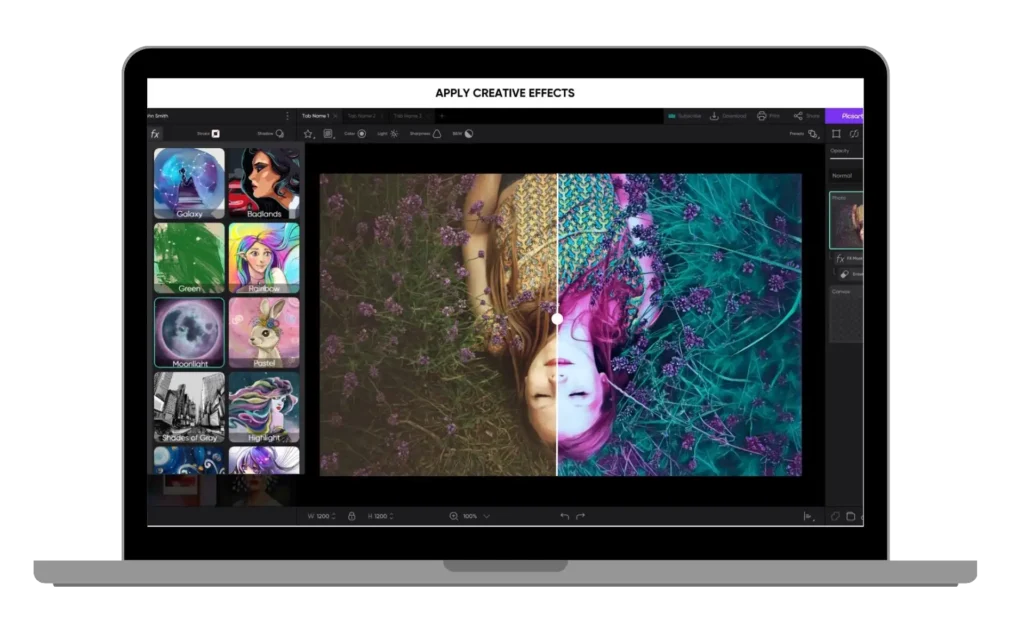Screen dimensions: 1024x640
Task: Switch to Tab Name 1
Action: pyautogui.click(x=315, y=116)
